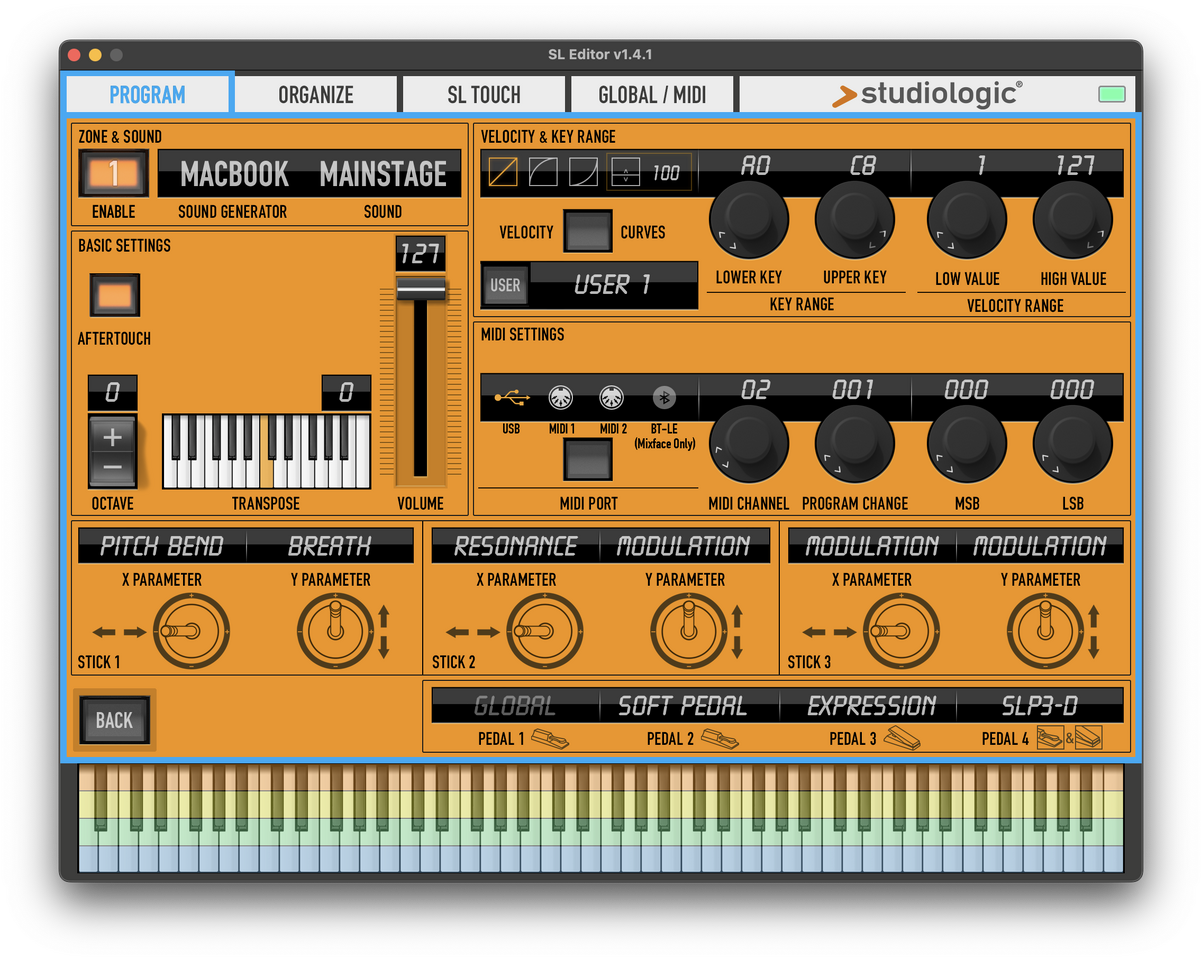Open Stick 1 PITCH BEND X parameter selector
This screenshot has width=1202, height=960.
coord(162,546)
